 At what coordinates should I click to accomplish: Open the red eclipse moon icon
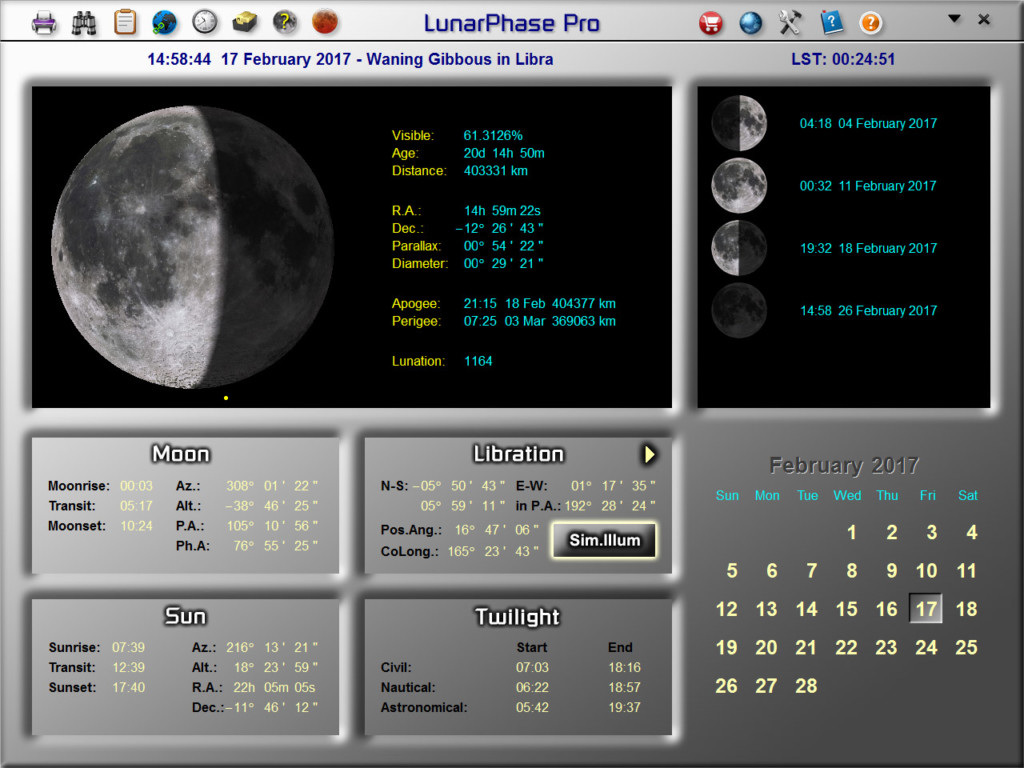[x=325, y=20]
